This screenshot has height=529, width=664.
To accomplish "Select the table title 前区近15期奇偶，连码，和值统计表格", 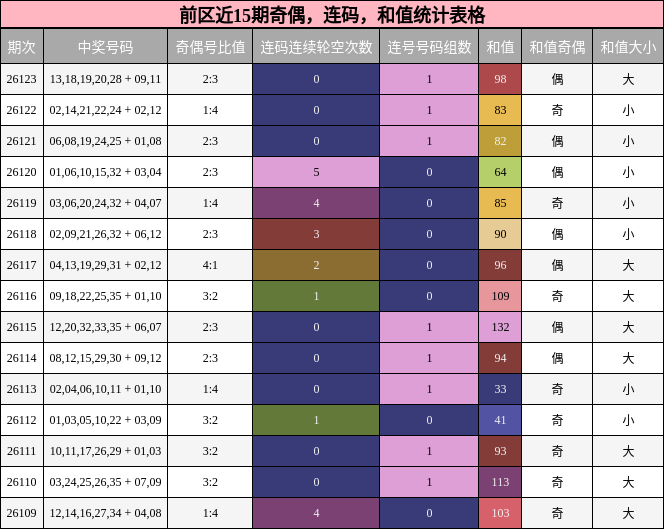I will [x=332, y=15].
